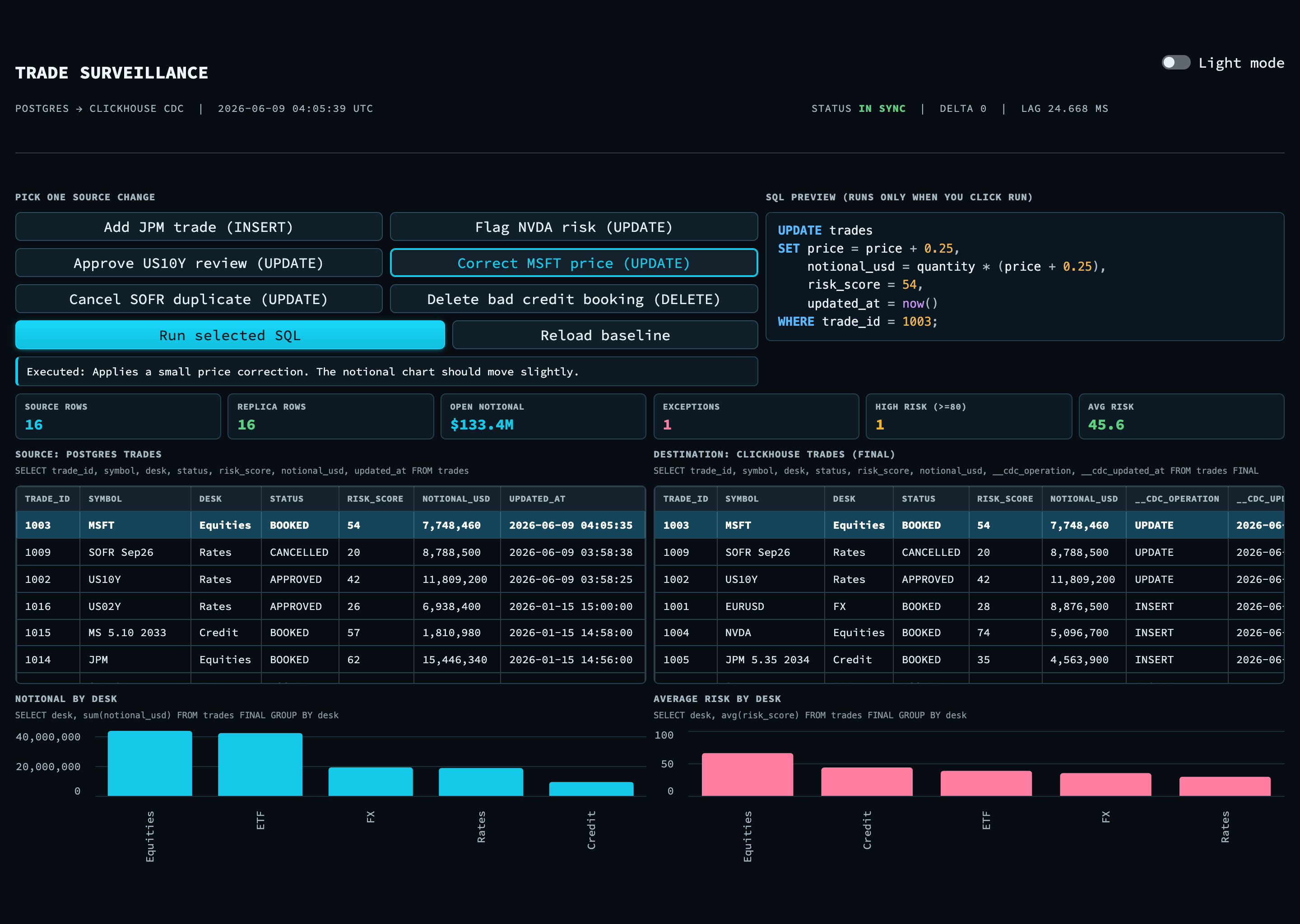The height and width of the screenshot is (924, 1300).
Task: Choose Cancel SOFR duplicate (UPDATE)
Action: 199,299
